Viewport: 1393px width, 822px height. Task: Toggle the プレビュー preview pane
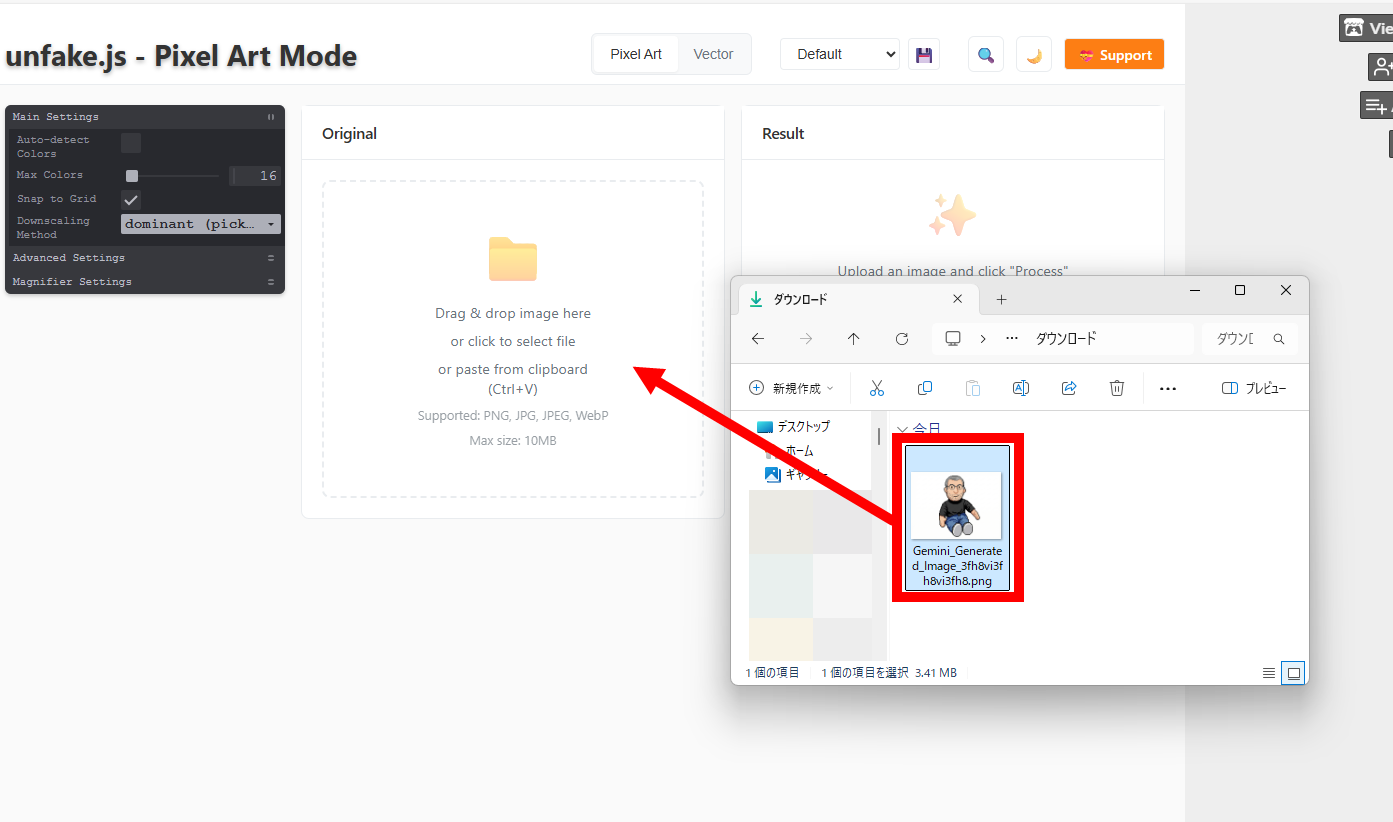[x=1254, y=388]
